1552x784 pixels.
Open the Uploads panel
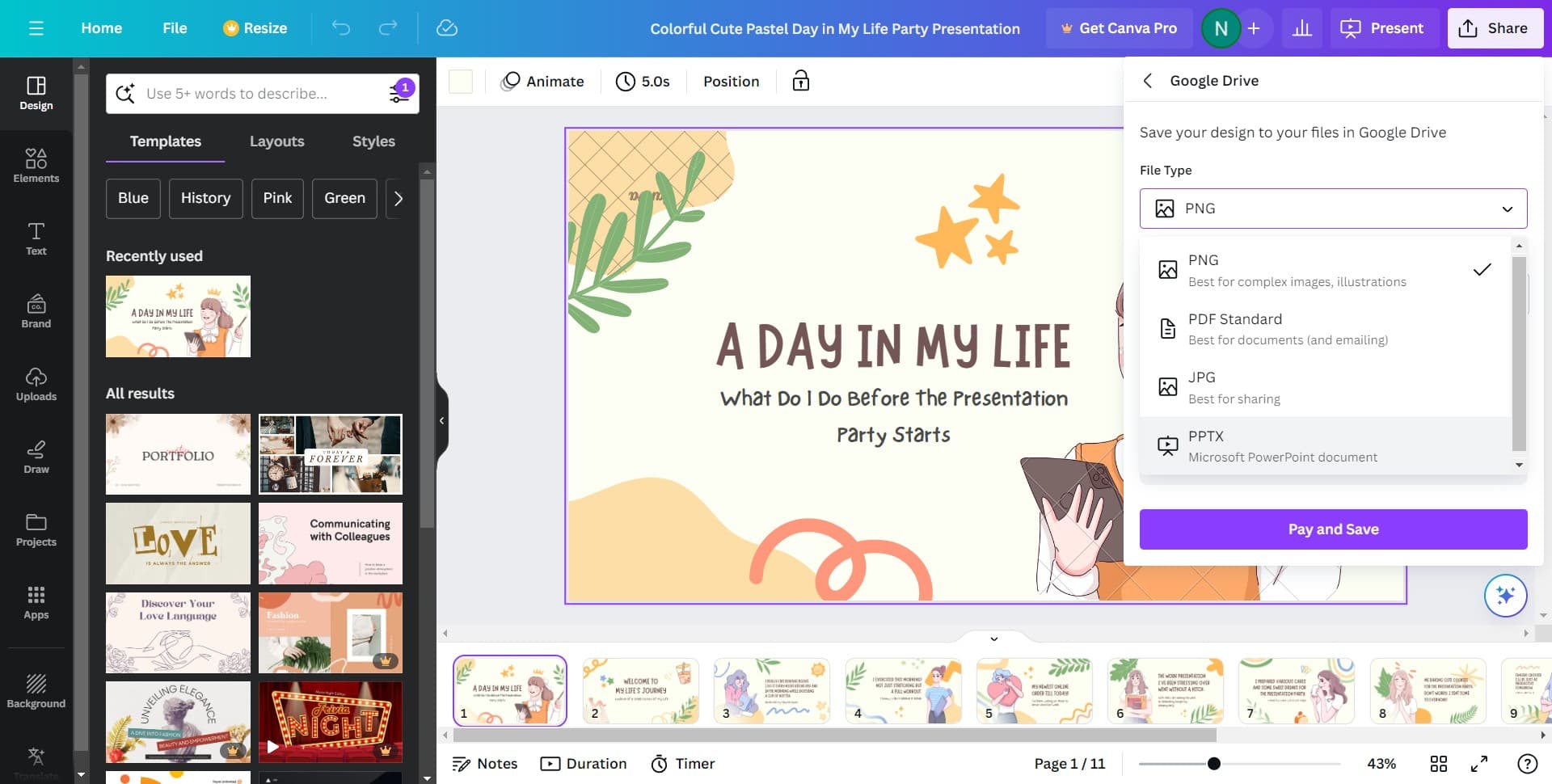point(36,384)
